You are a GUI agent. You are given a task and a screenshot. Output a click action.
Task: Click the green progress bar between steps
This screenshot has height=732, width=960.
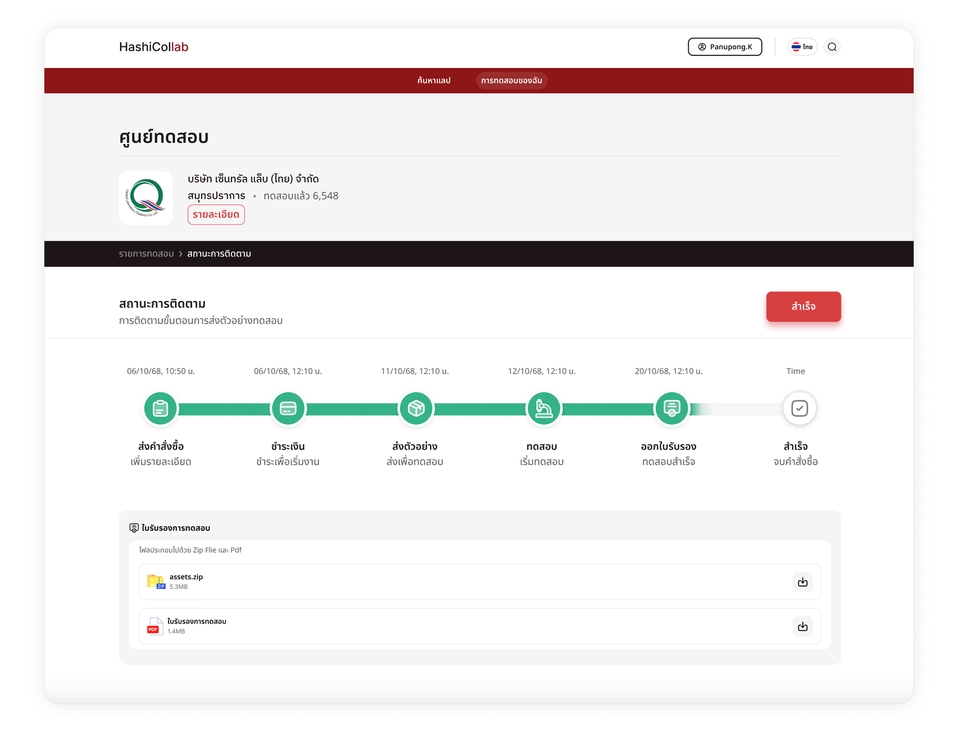coord(352,409)
